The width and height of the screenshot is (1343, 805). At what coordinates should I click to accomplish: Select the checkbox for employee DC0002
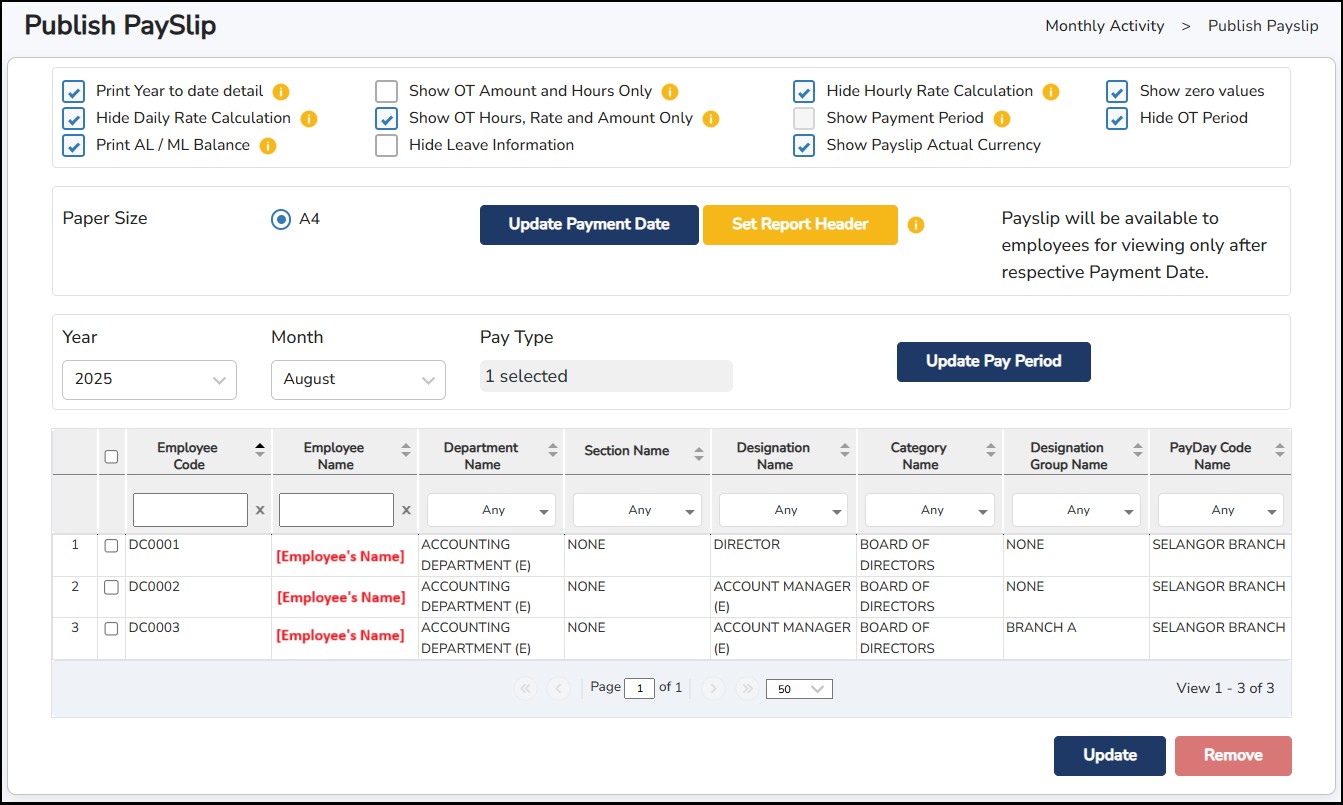(x=111, y=587)
